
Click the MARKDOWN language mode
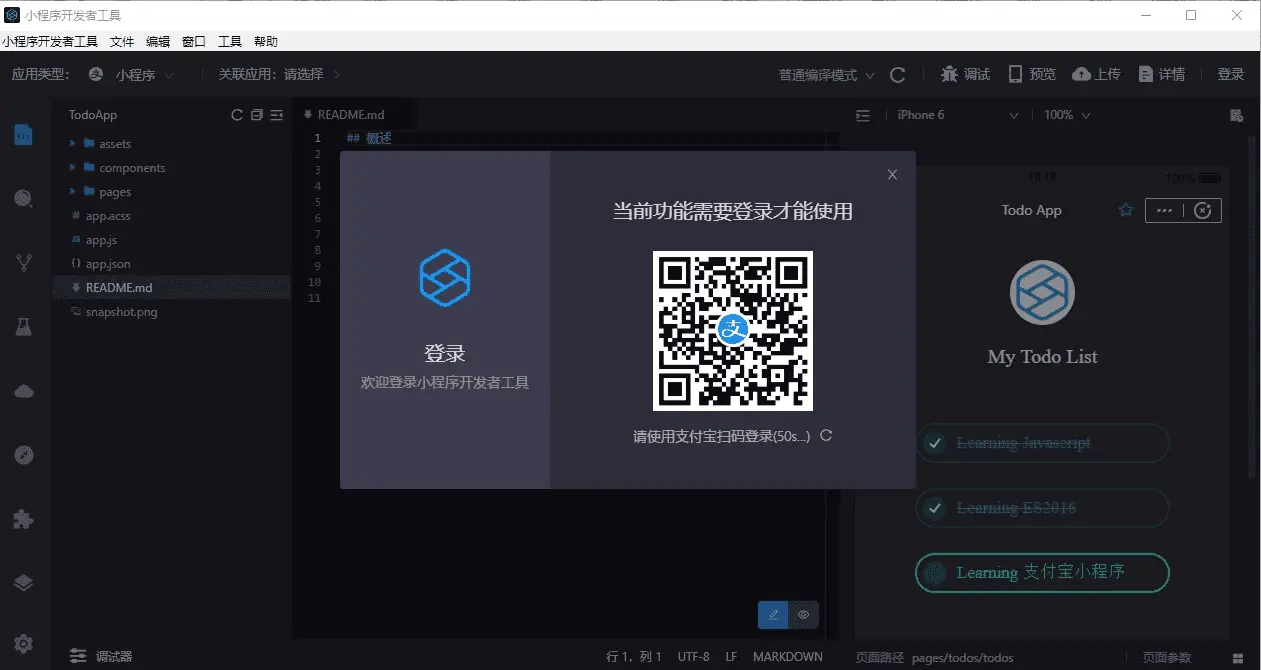788,657
